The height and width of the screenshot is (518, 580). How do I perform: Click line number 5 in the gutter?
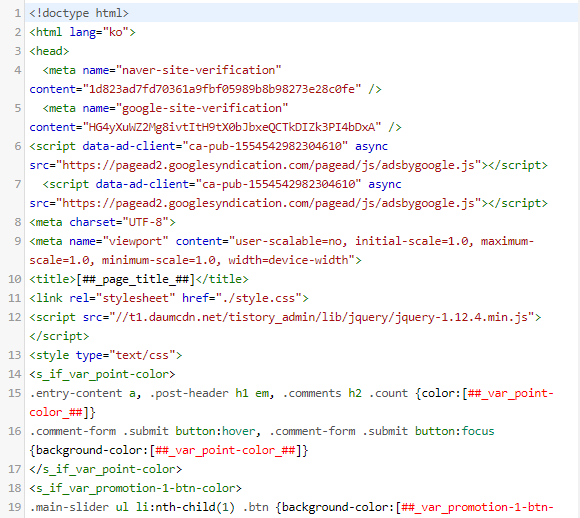point(18,108)
